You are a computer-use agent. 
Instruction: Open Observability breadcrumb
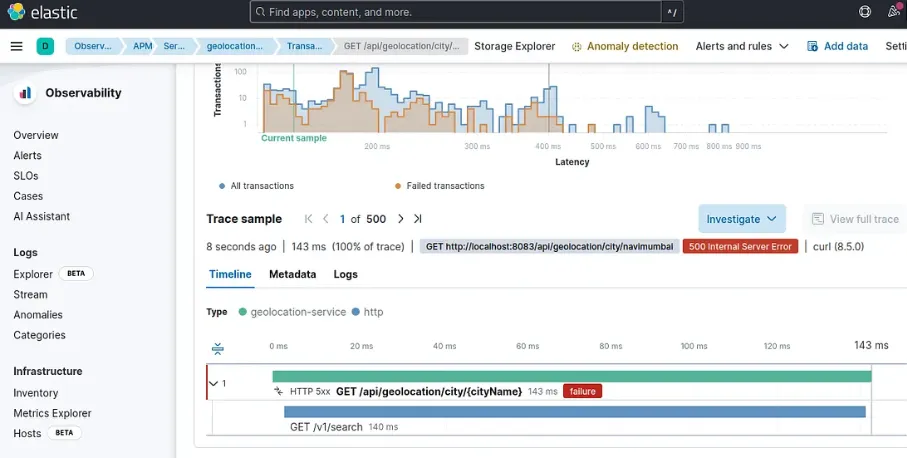click(x=93, y=46)
